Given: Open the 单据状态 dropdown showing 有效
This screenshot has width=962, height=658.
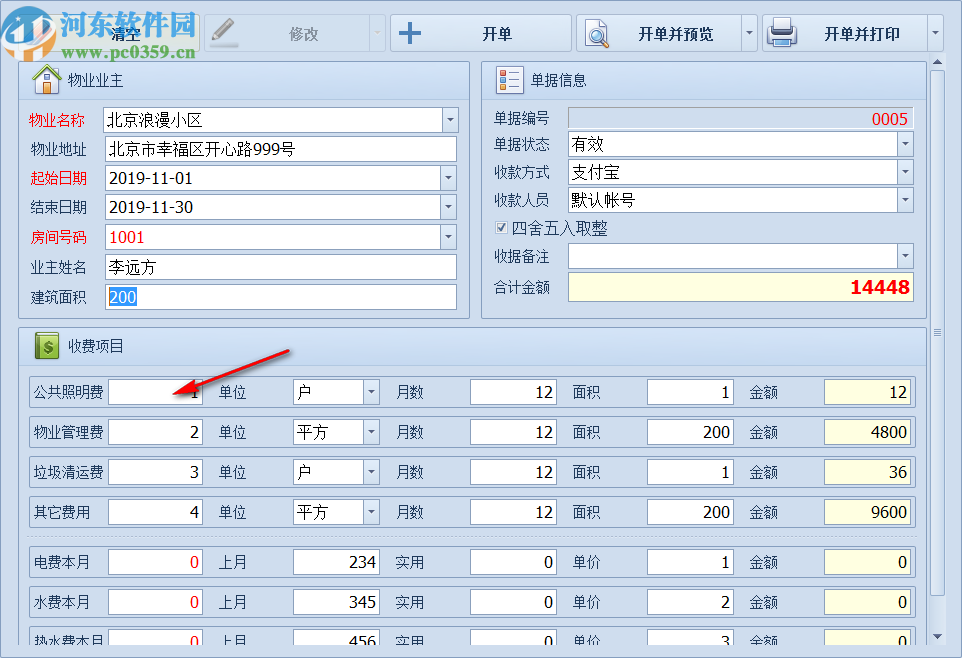Looking at the screenshot, I should tap(906, 143).
